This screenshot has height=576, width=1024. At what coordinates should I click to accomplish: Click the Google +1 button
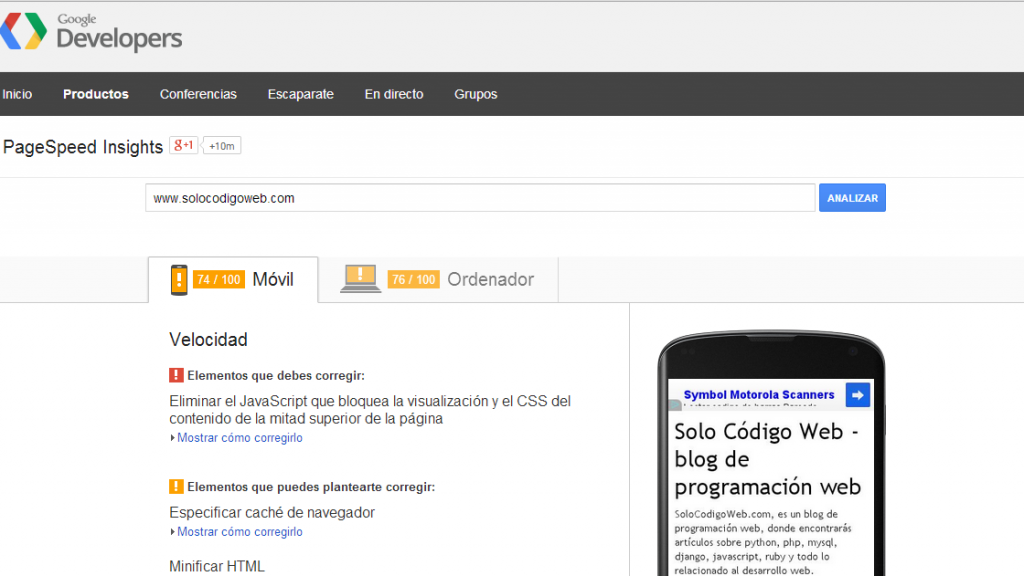point(184,145)
